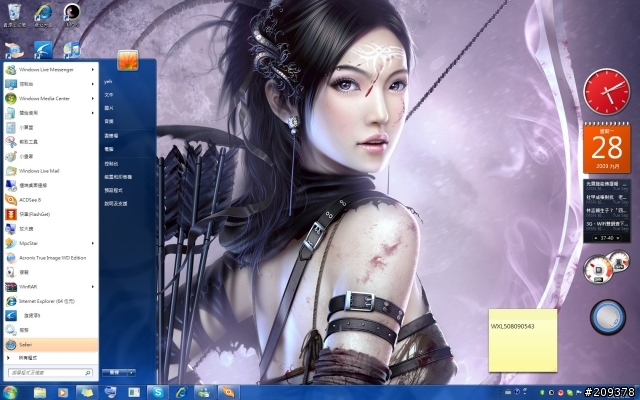Open the 剪取工具 snipping tool
This screenshot has width=640, height=400.
tap(51, 142)
